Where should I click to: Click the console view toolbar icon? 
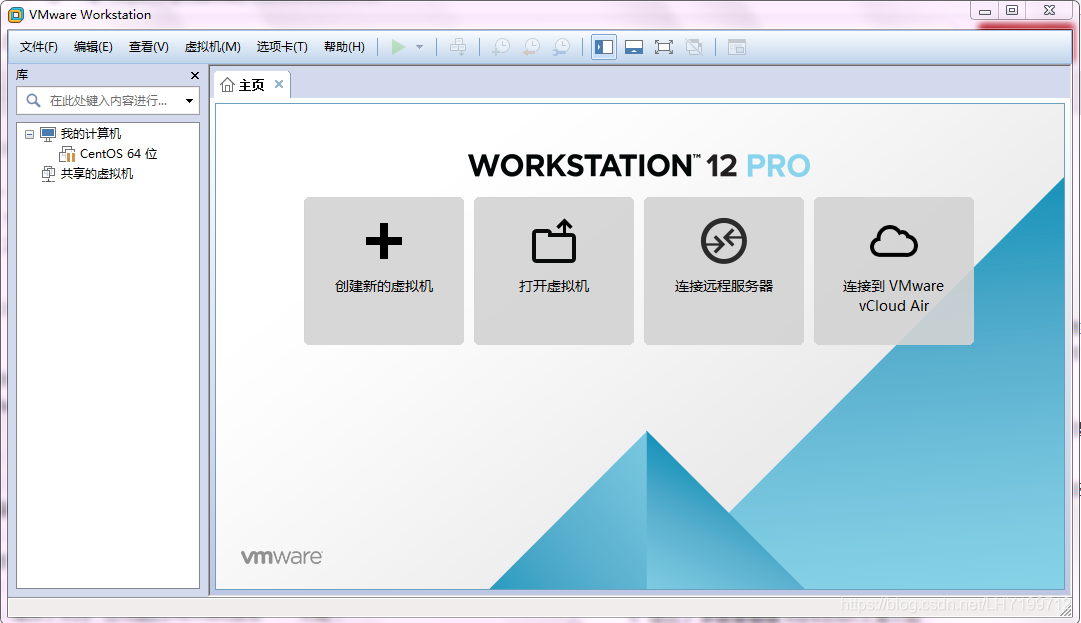click(x=737, y=47)
